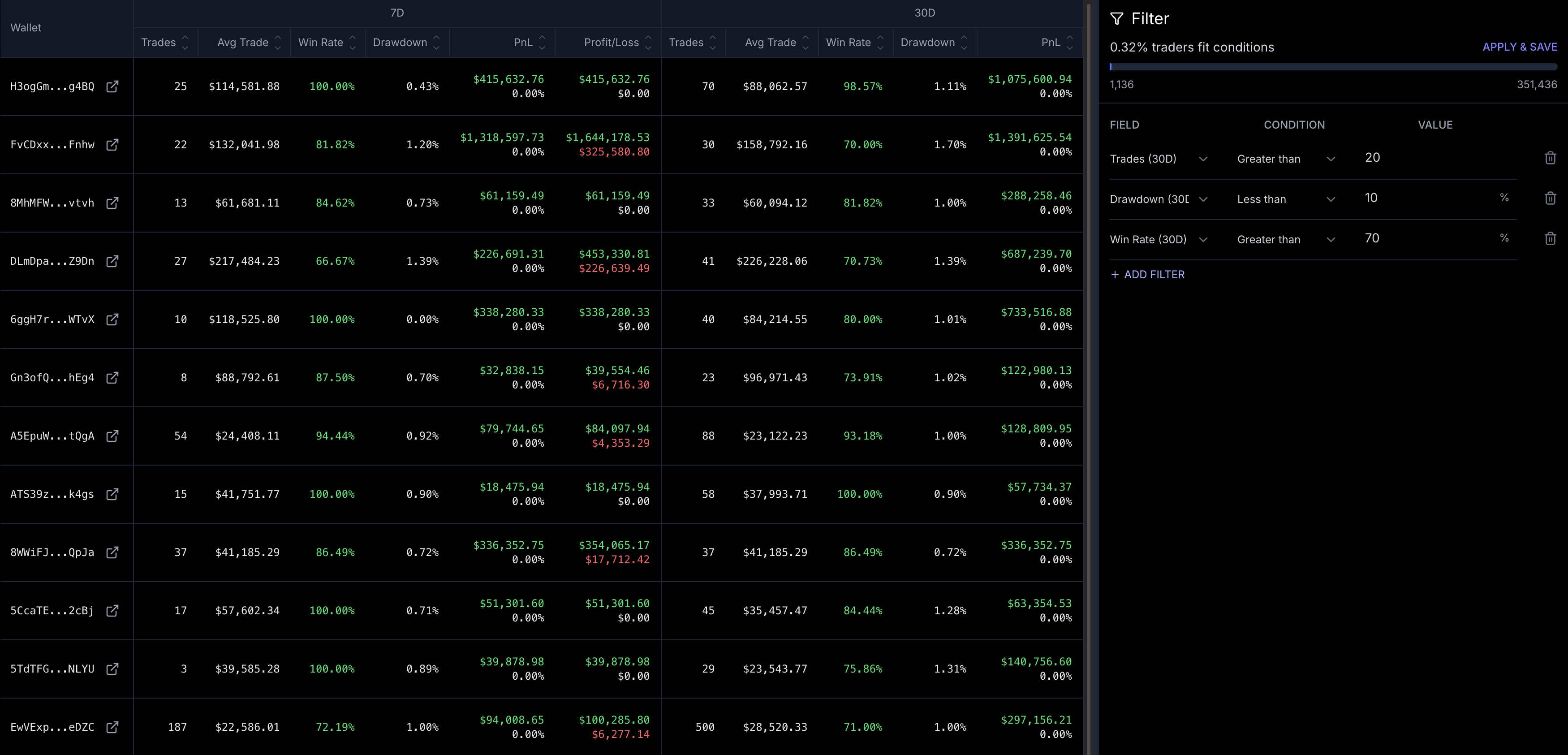Open the FvCDxx wallet external link

113,145
